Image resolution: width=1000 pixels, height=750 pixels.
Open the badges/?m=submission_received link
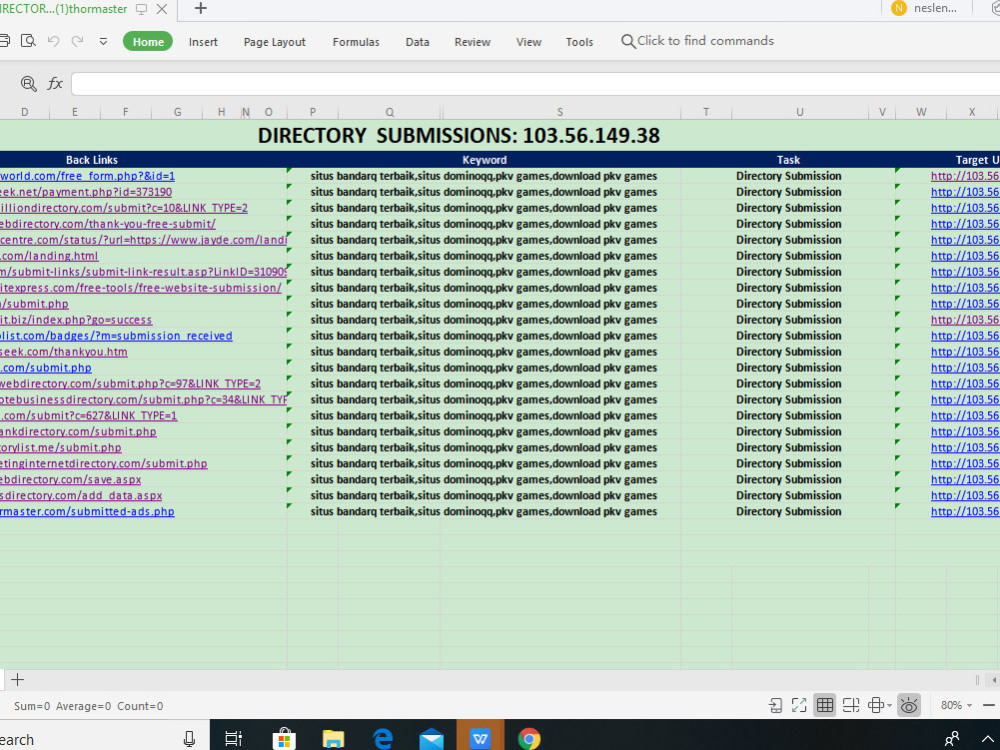point(116,335)
